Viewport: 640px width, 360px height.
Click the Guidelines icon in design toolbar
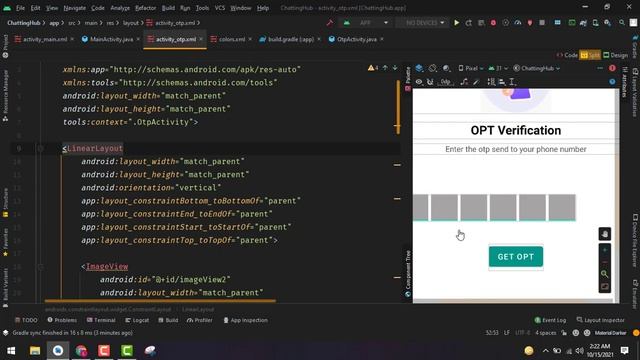point(512,82)
